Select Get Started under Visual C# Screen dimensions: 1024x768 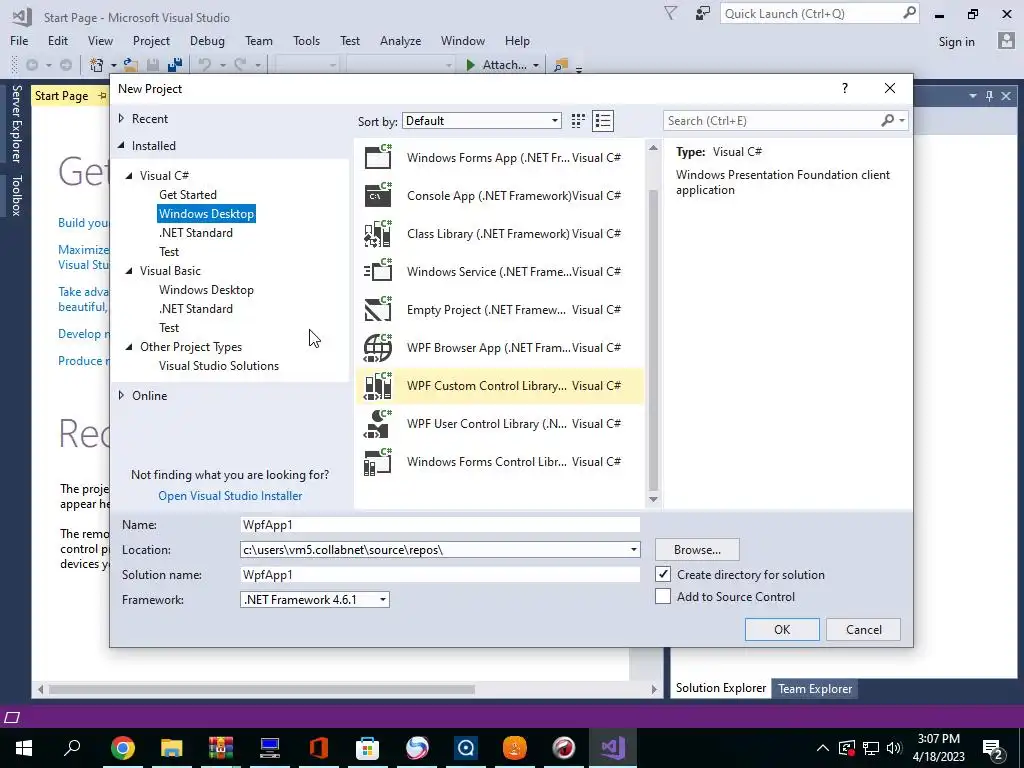188,195
